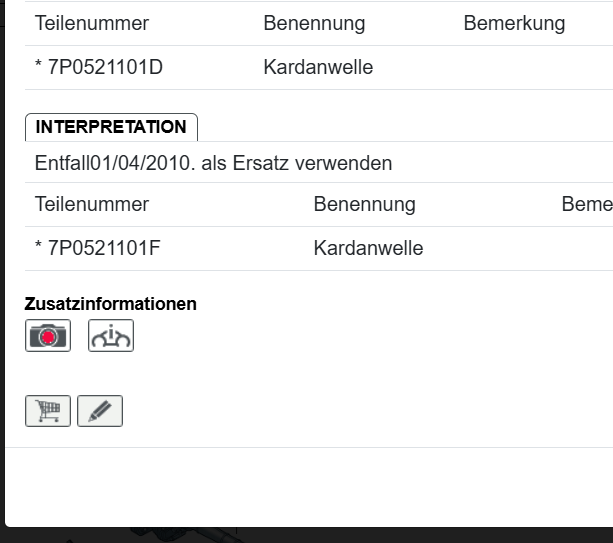Image resolution: width=613 pixels, height=543 pixels.
Task: Click Kardanwelle in the 7P0521101F row
Action: [368, 248]
